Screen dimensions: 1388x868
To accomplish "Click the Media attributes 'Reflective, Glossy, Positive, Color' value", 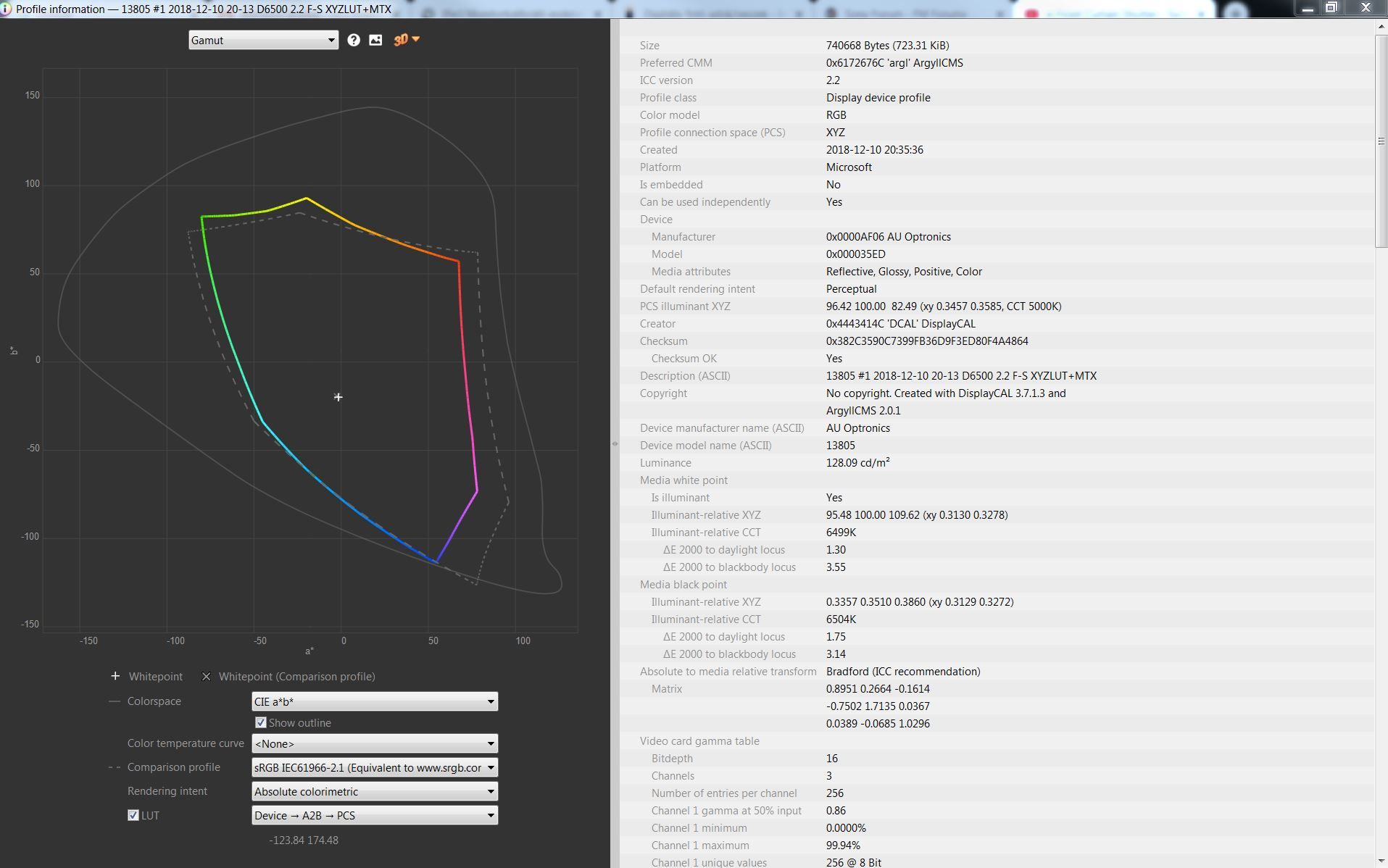I will tap(904, 272).
